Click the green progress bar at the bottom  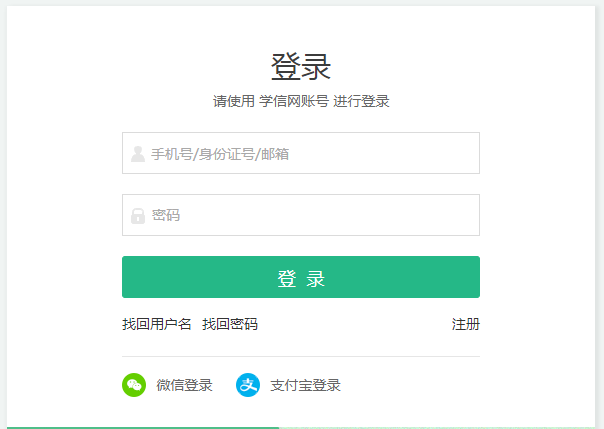coord(140,427)
